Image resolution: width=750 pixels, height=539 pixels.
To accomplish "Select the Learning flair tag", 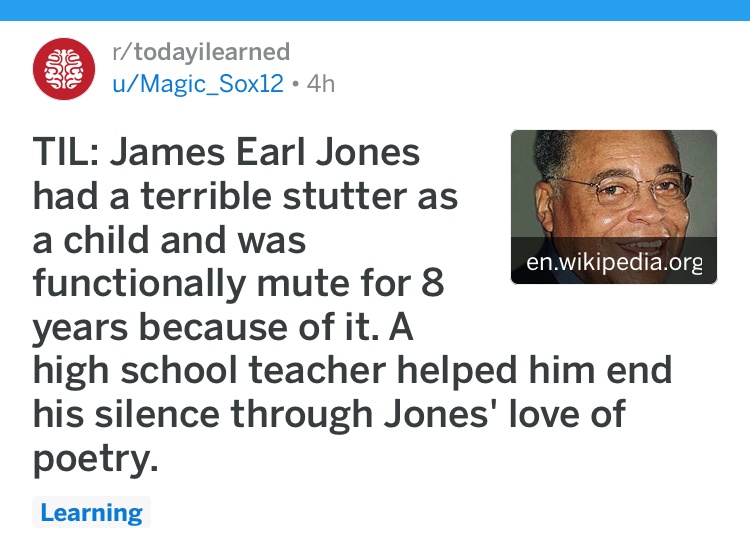I will tap(91, 512).
